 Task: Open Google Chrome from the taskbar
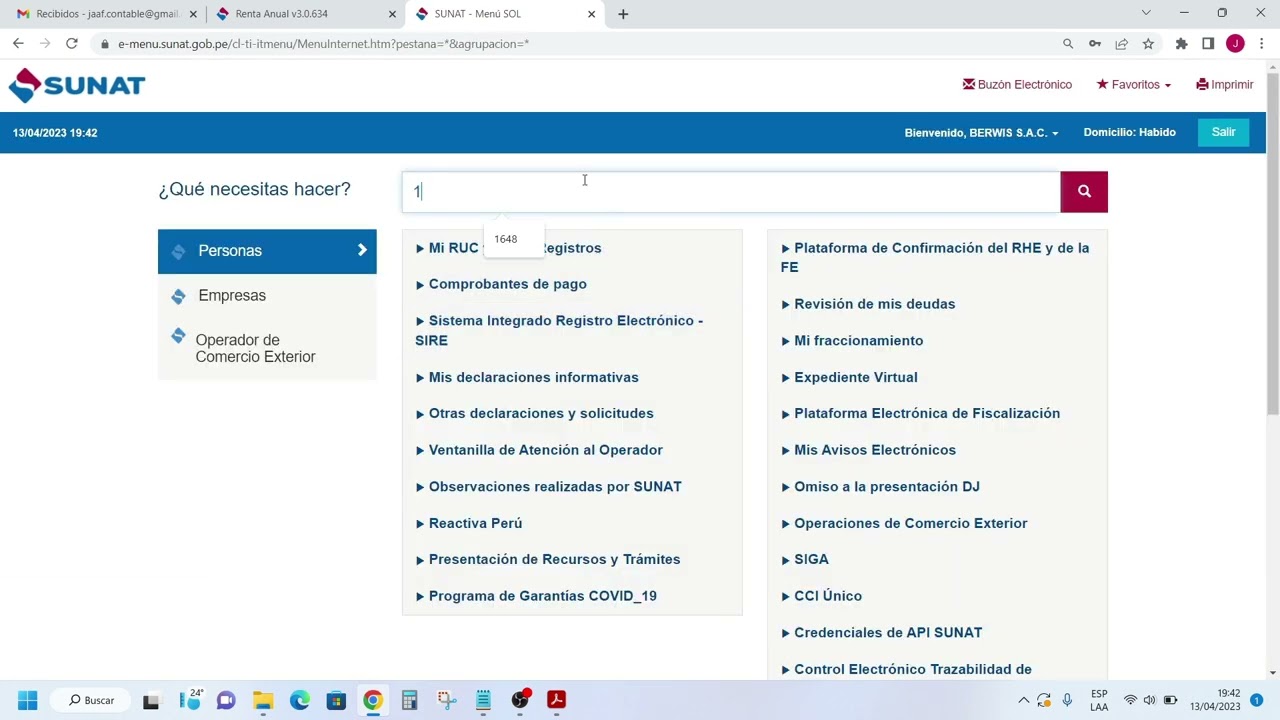pyautogui.click(x=372, y=700)
